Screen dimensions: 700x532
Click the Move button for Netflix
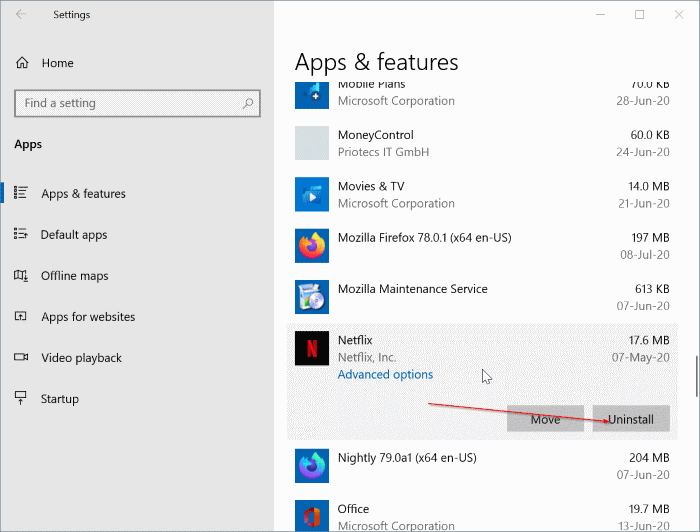pyautogui.click(x=545, y=419)
